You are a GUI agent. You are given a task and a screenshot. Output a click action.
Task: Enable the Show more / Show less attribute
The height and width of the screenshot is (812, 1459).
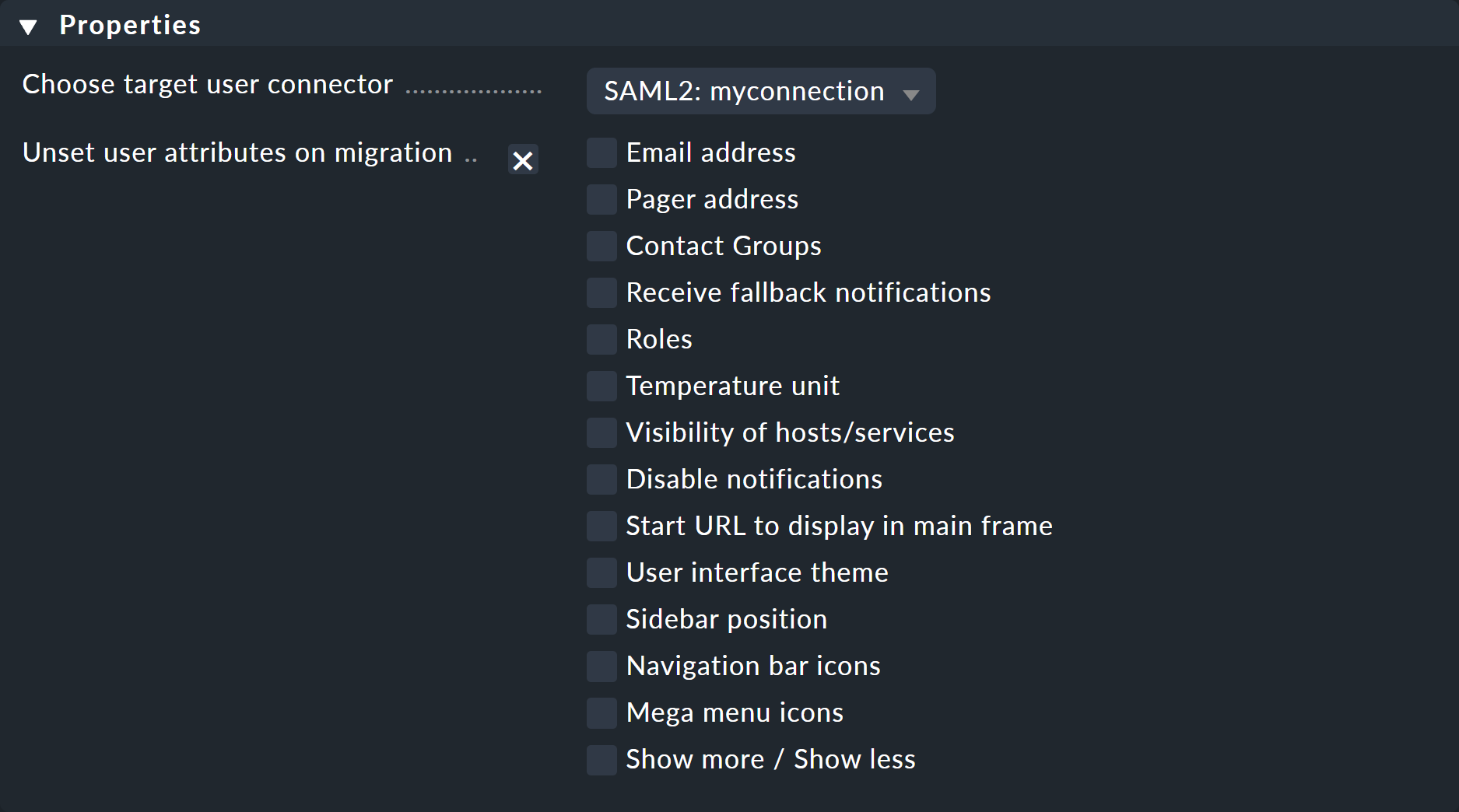click(x=601, y=759)
